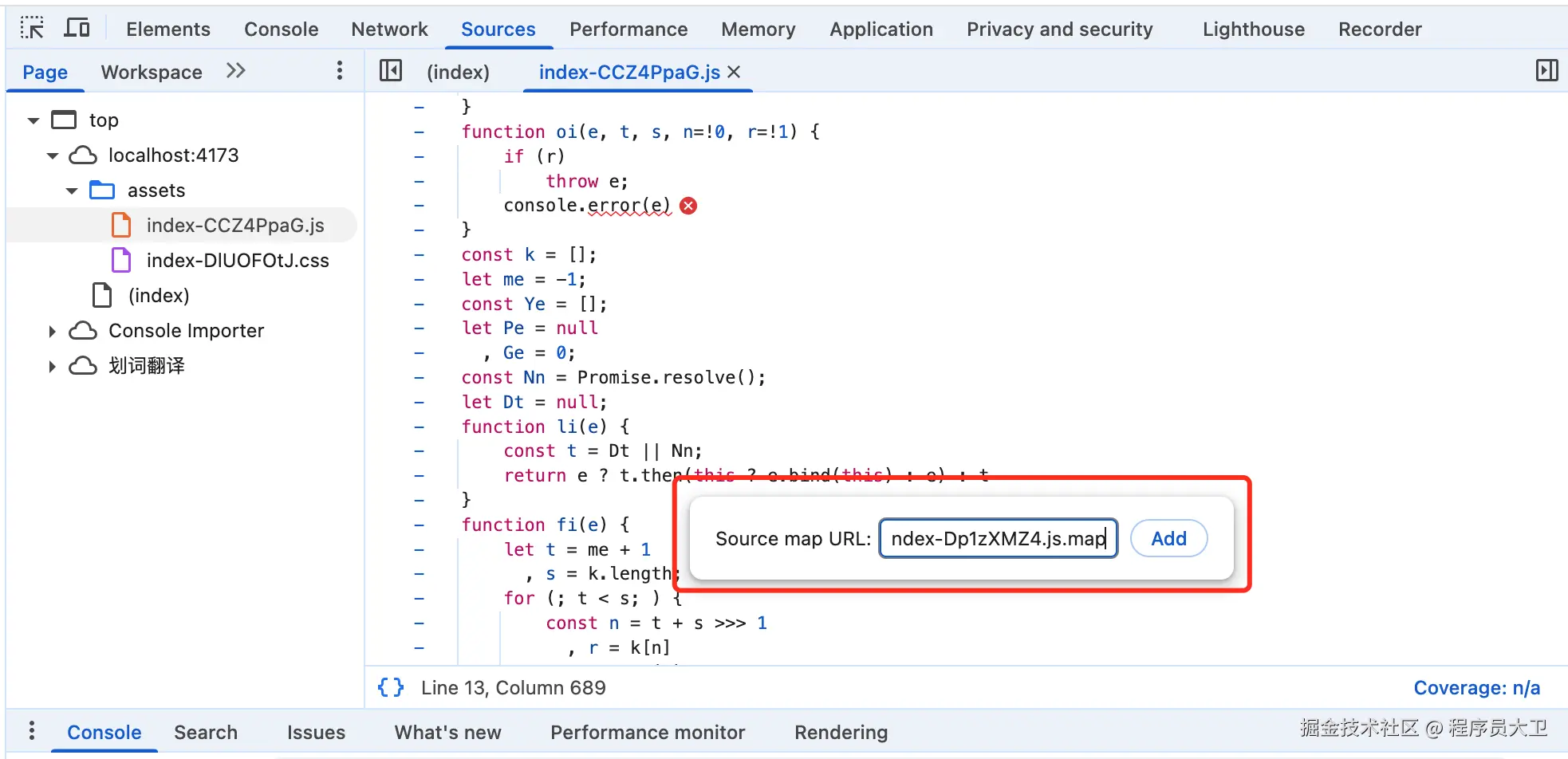Open the navigator three-dot options menu

click(340, 71)
